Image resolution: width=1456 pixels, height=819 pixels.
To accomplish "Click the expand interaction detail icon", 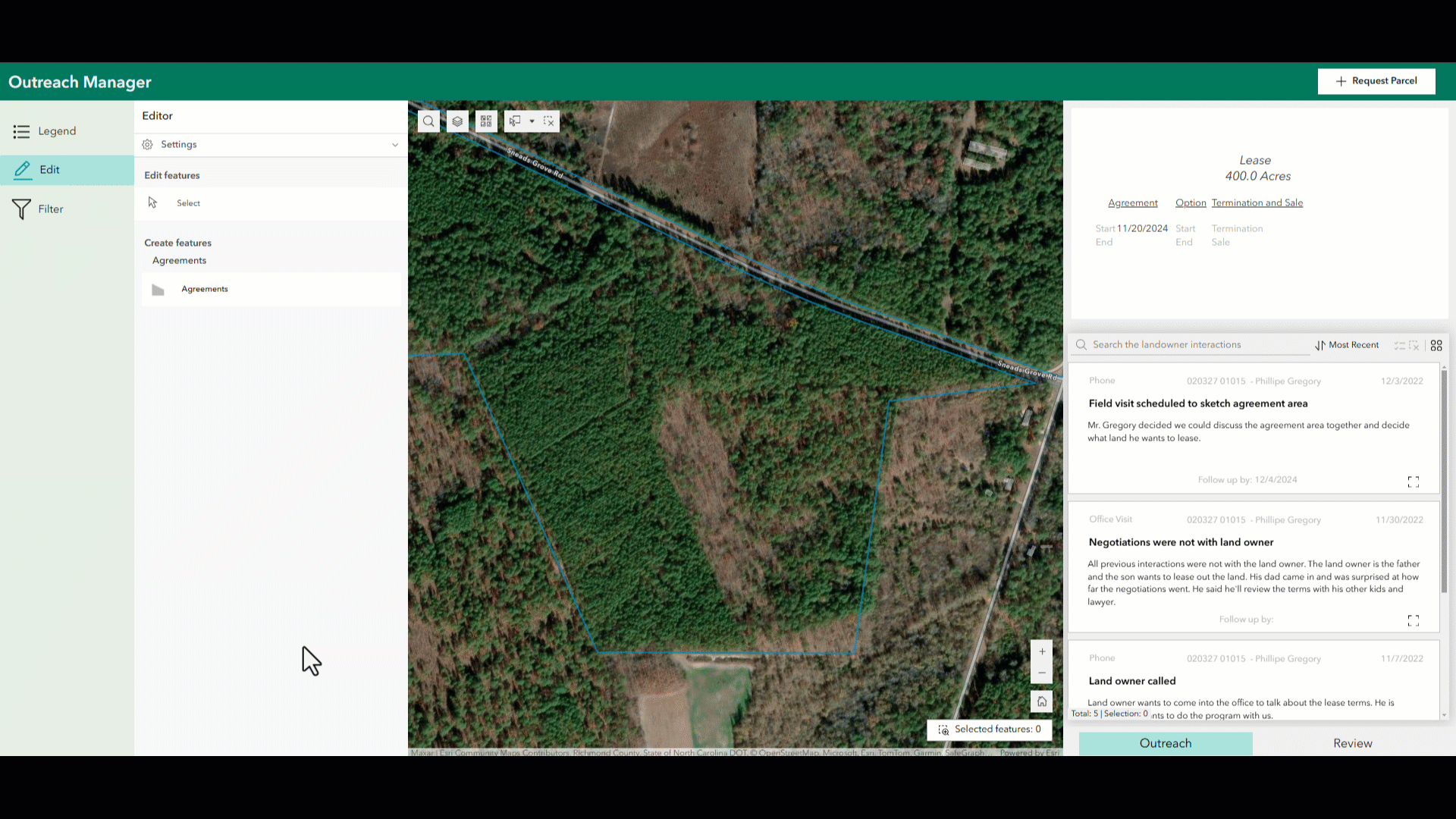I will 1413,481.
